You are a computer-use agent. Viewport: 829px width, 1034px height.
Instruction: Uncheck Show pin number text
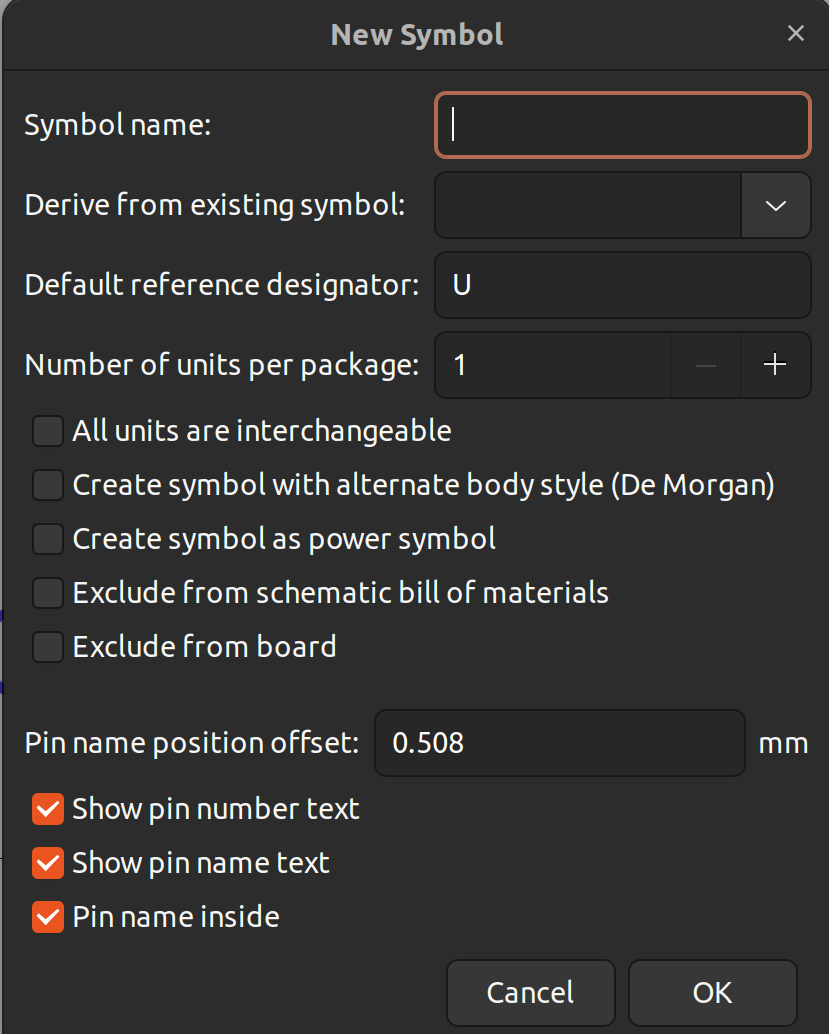(48, 809)
